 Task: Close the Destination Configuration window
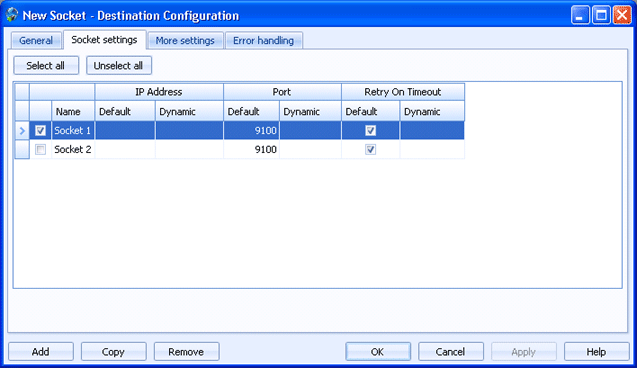click(622, 15)
